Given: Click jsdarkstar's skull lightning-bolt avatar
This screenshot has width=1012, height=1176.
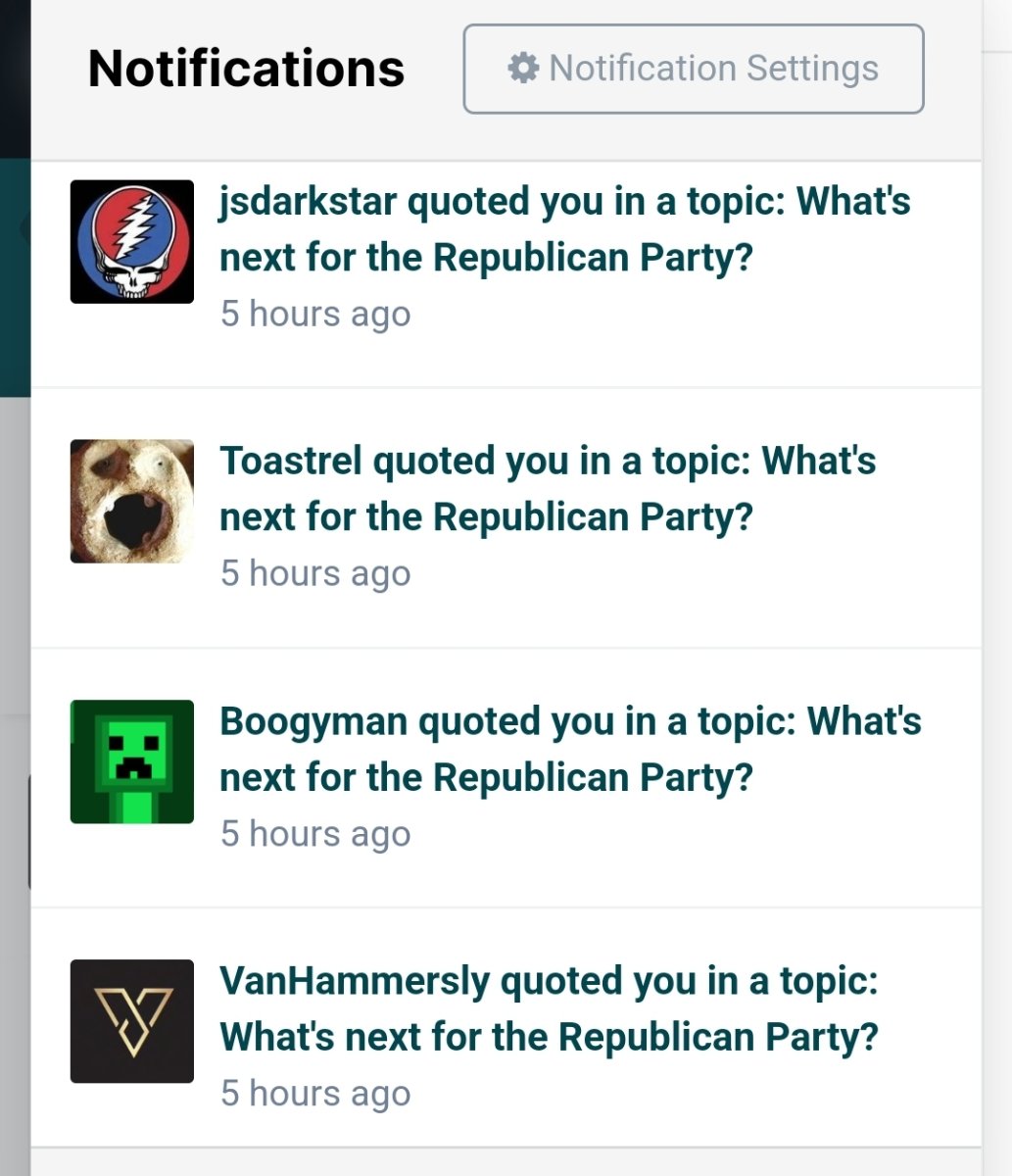Looking at the screenshot, I should (132, 241).
